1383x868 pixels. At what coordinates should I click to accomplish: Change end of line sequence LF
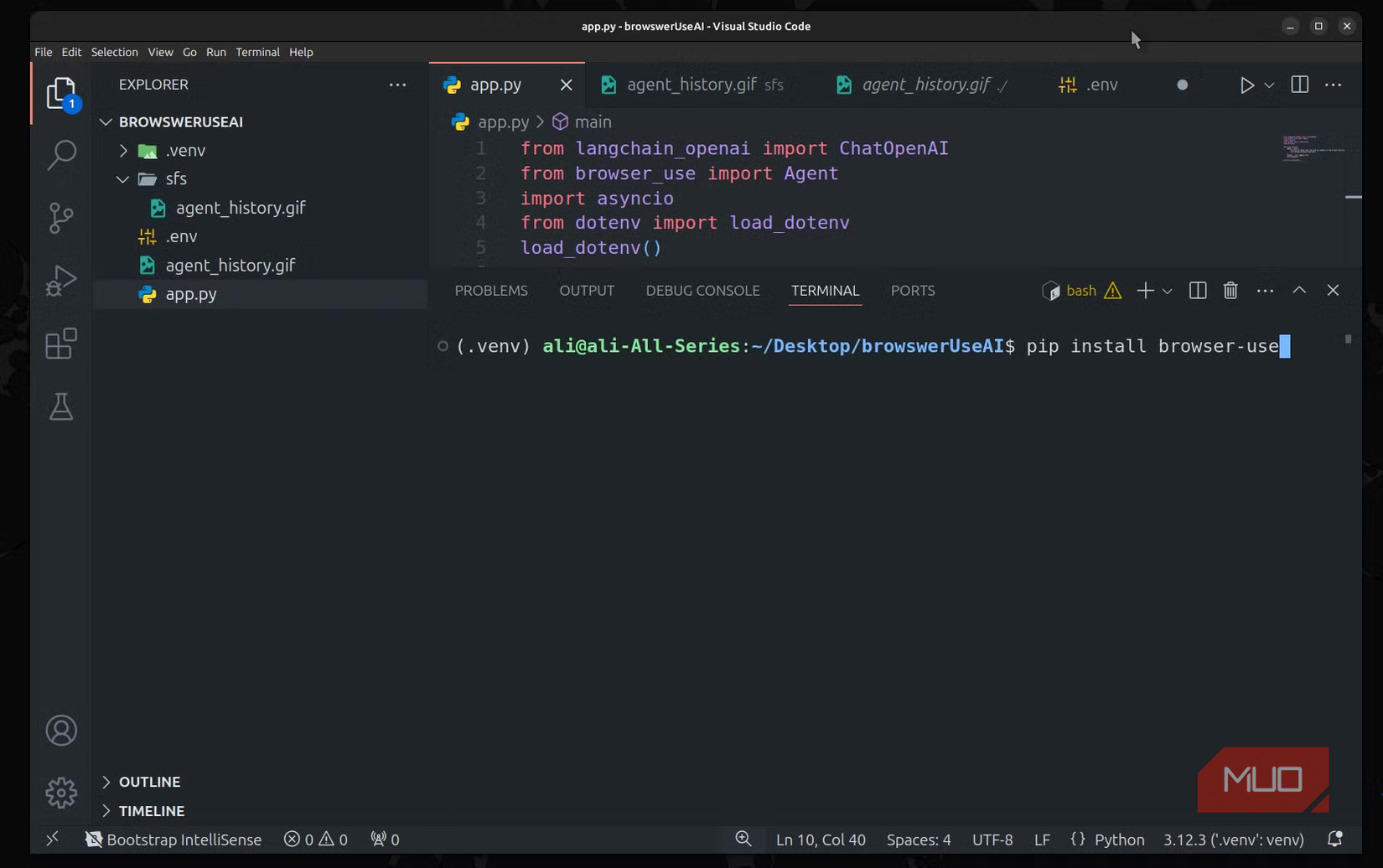pos(1042,840)
